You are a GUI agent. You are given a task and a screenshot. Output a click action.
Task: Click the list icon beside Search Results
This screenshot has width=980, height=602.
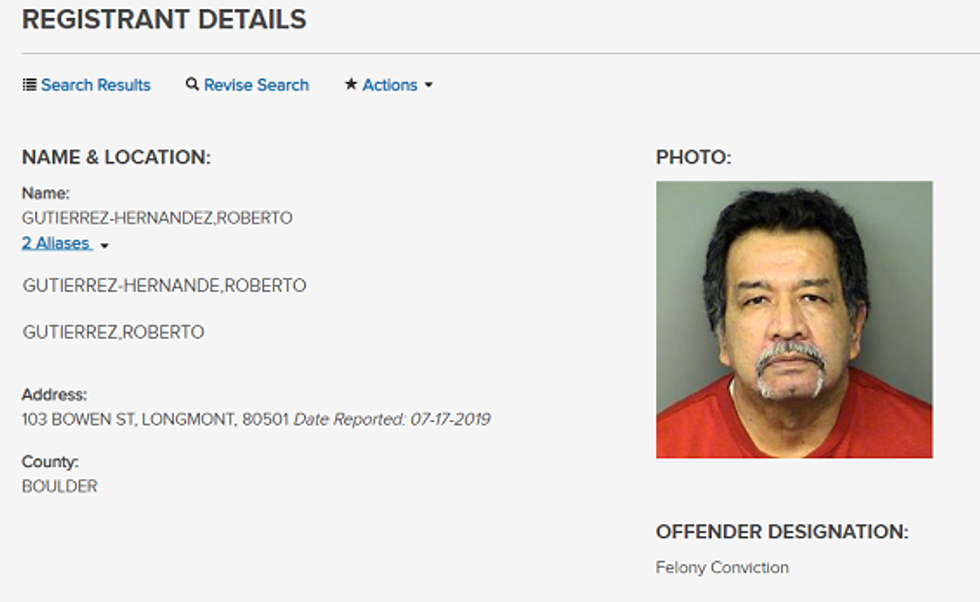29,84
